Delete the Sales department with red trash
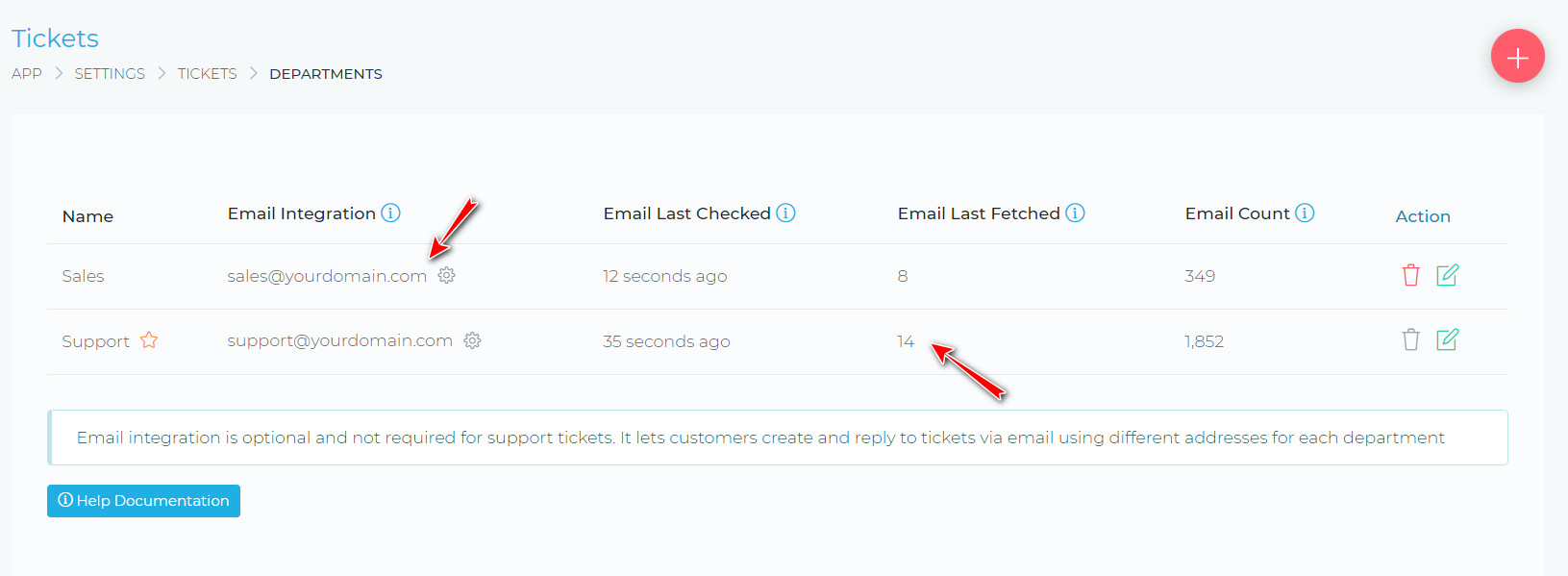 tap(1410, 275)
